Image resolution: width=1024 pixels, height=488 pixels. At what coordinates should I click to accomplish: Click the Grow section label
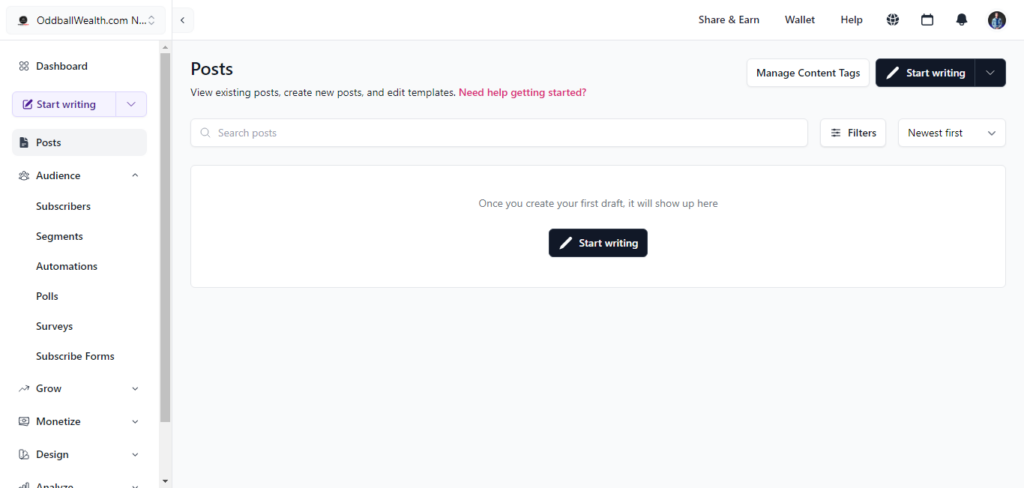tap(48, 389)
